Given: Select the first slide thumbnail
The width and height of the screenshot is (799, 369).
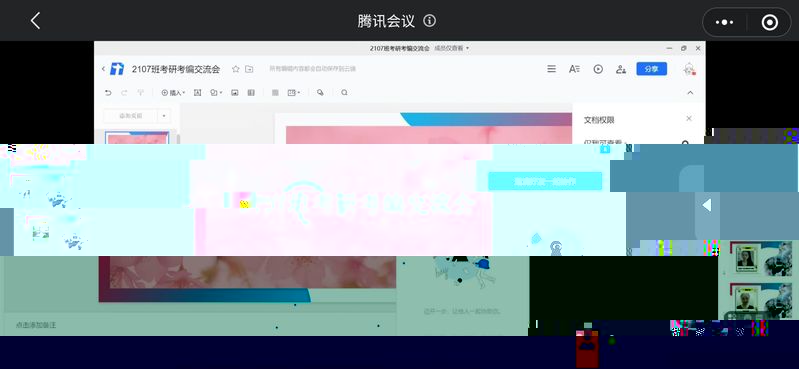Looking at the screenshot, I should [137, 138].
